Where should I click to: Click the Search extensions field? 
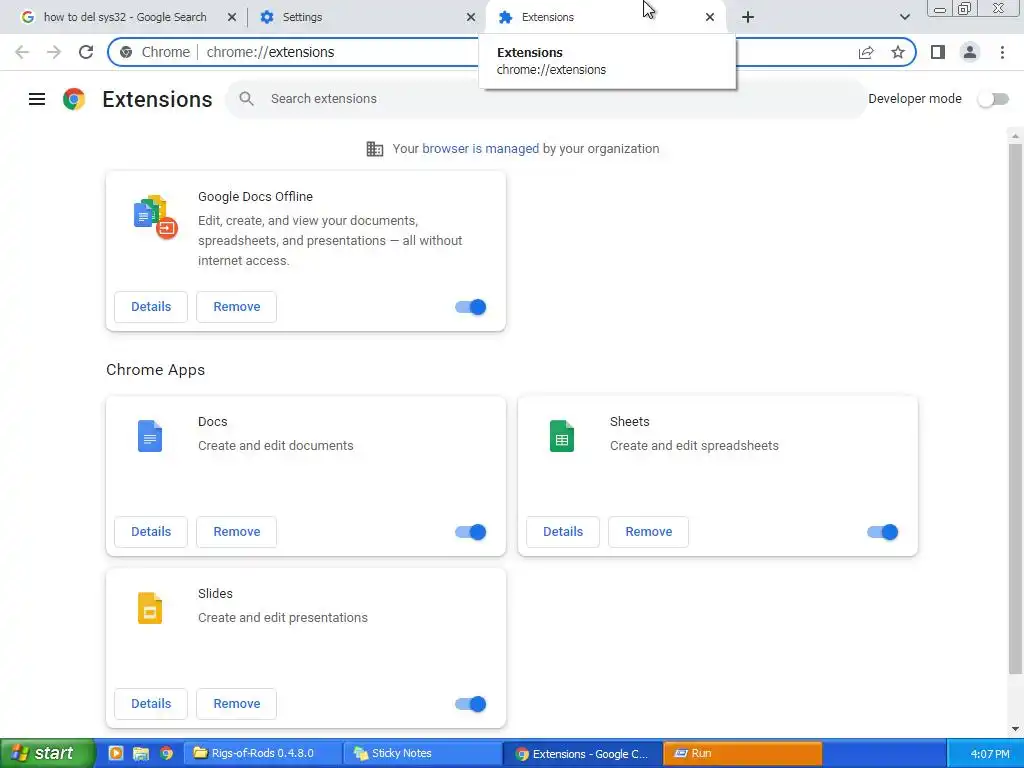coord(546,99)
